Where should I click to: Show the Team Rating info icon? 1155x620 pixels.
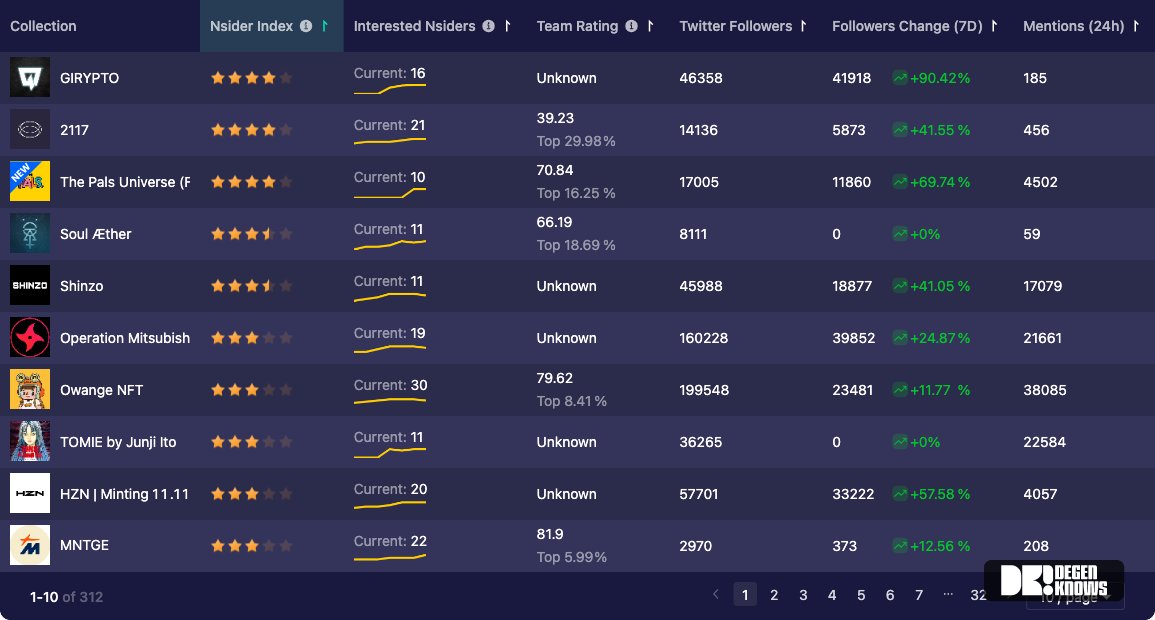pos(631,26)
